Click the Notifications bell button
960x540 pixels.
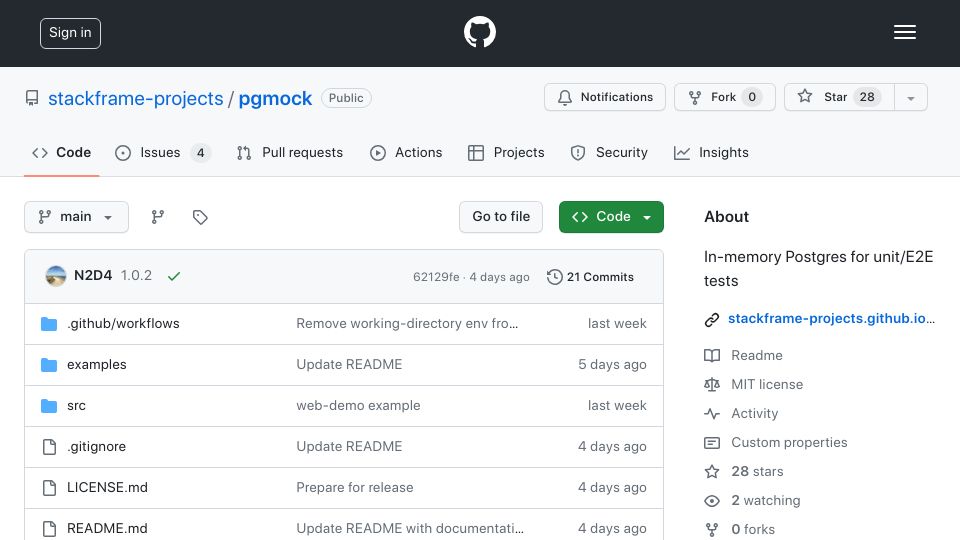pyautogui.click(x=604, y=97)
